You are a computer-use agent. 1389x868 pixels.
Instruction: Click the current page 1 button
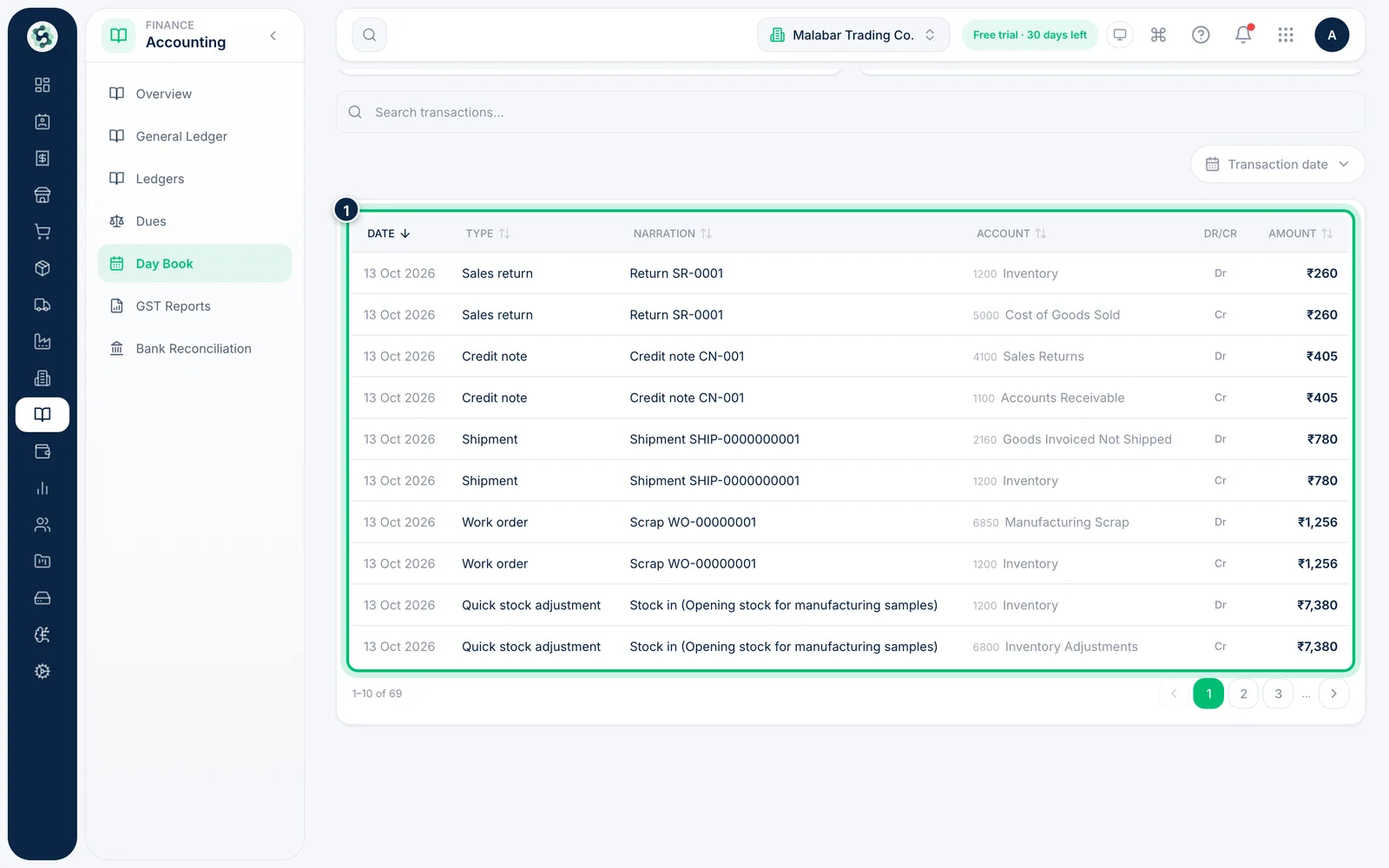(1208, 694)
